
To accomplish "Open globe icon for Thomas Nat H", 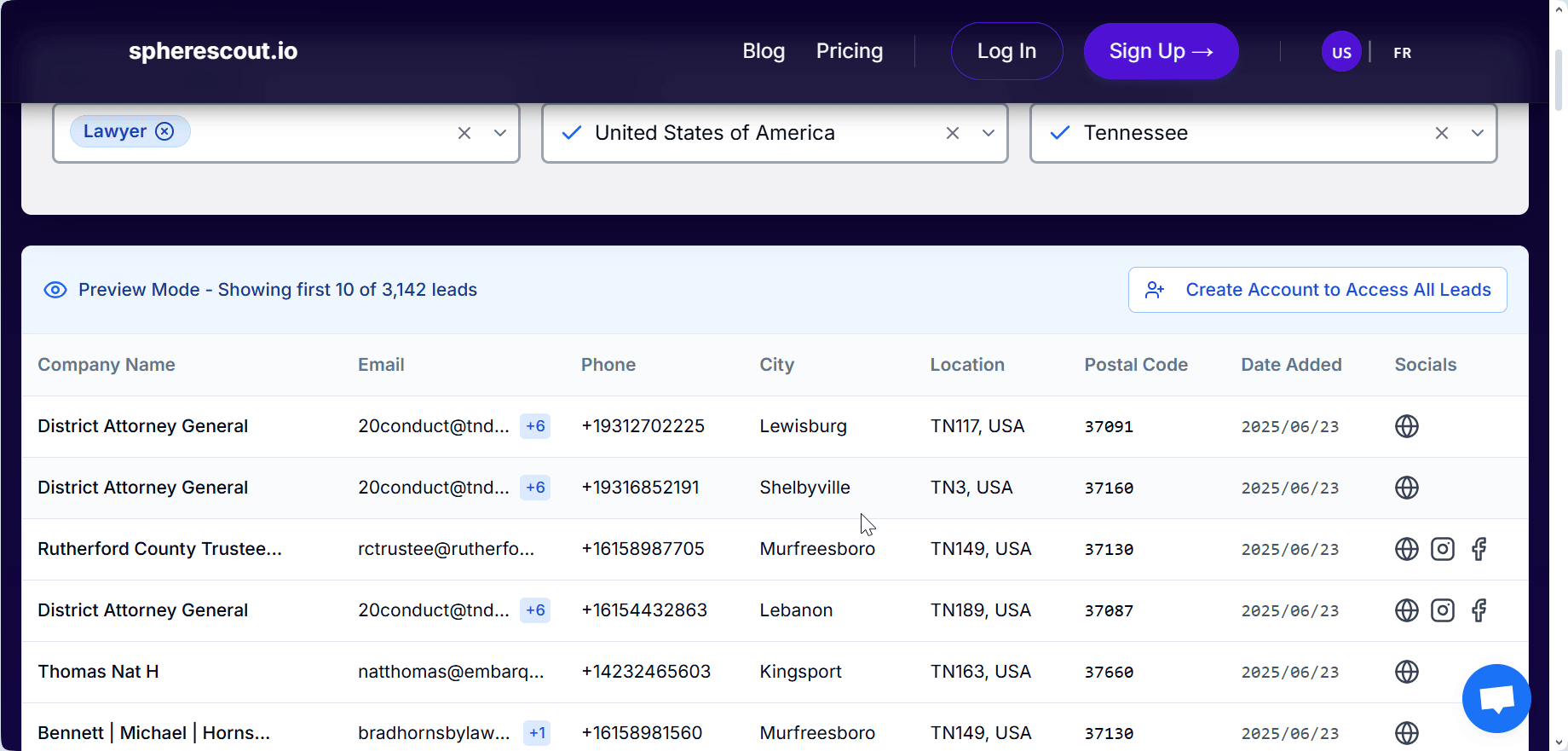I will (1406, 672).
